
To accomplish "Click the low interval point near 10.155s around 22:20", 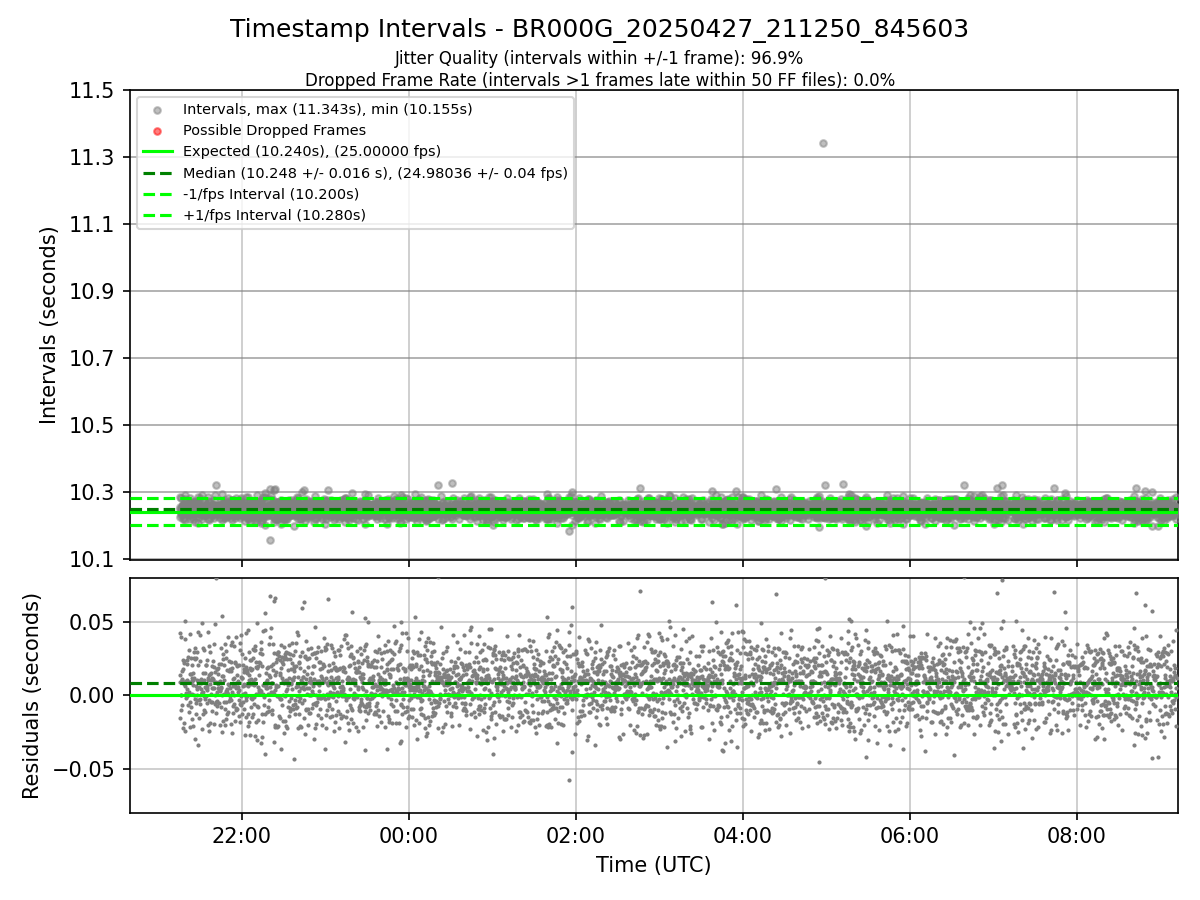I will coord(270,540).
